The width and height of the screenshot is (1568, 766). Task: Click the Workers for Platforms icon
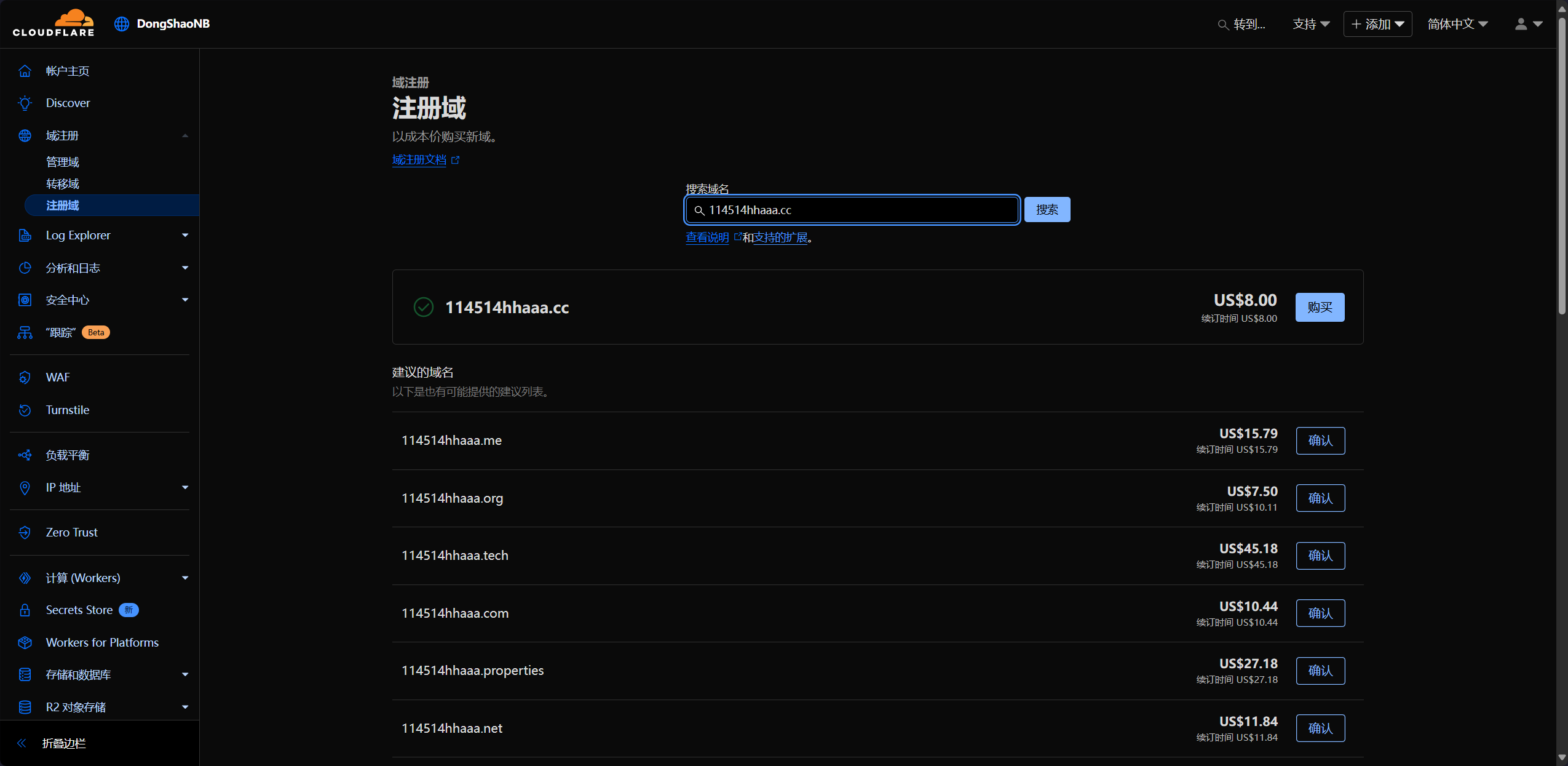(25, 642)
